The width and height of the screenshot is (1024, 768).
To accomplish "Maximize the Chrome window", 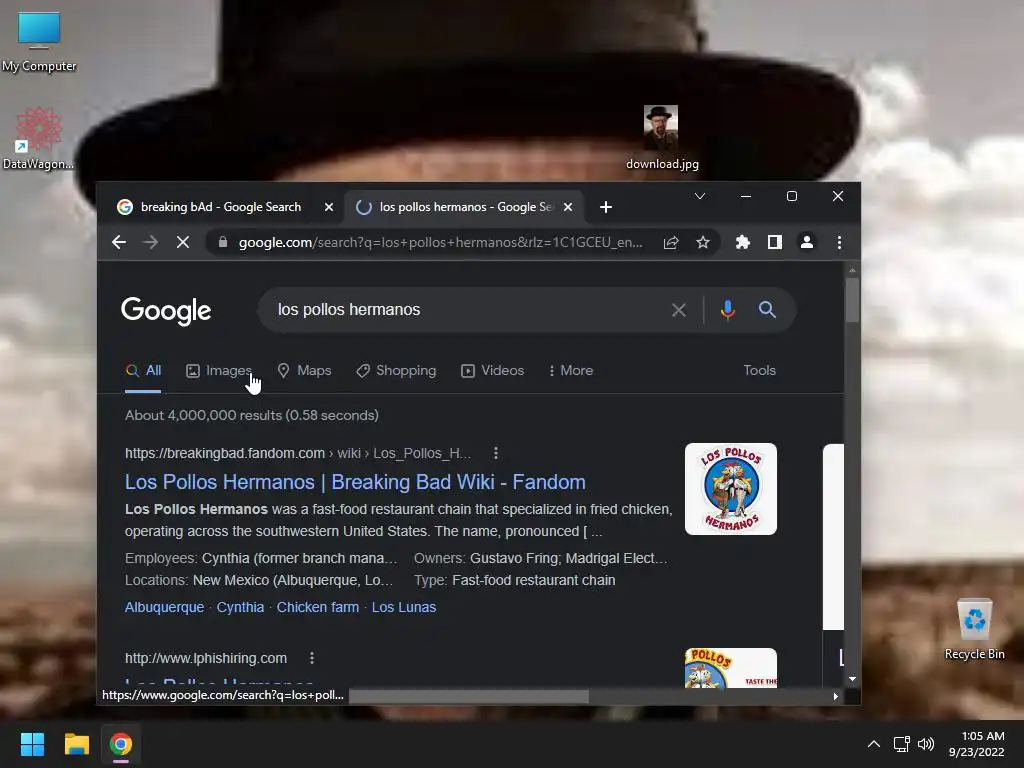I will coord(792,196).
